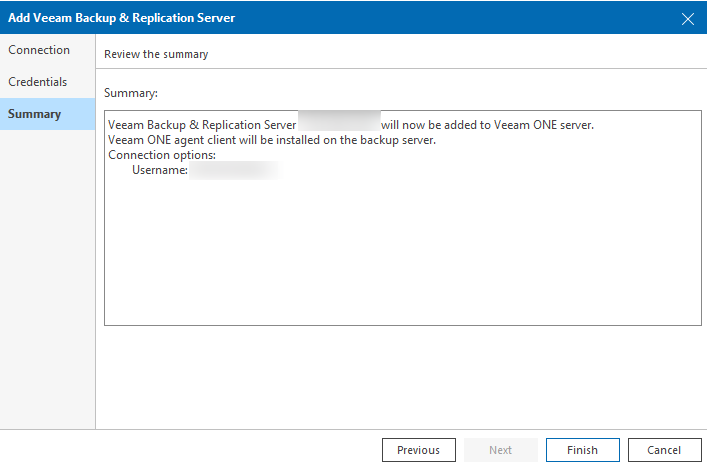The image size is (707, 468).
Task: Click 'will now be added to Veeam ONE server' text
Action: (487, 125)
